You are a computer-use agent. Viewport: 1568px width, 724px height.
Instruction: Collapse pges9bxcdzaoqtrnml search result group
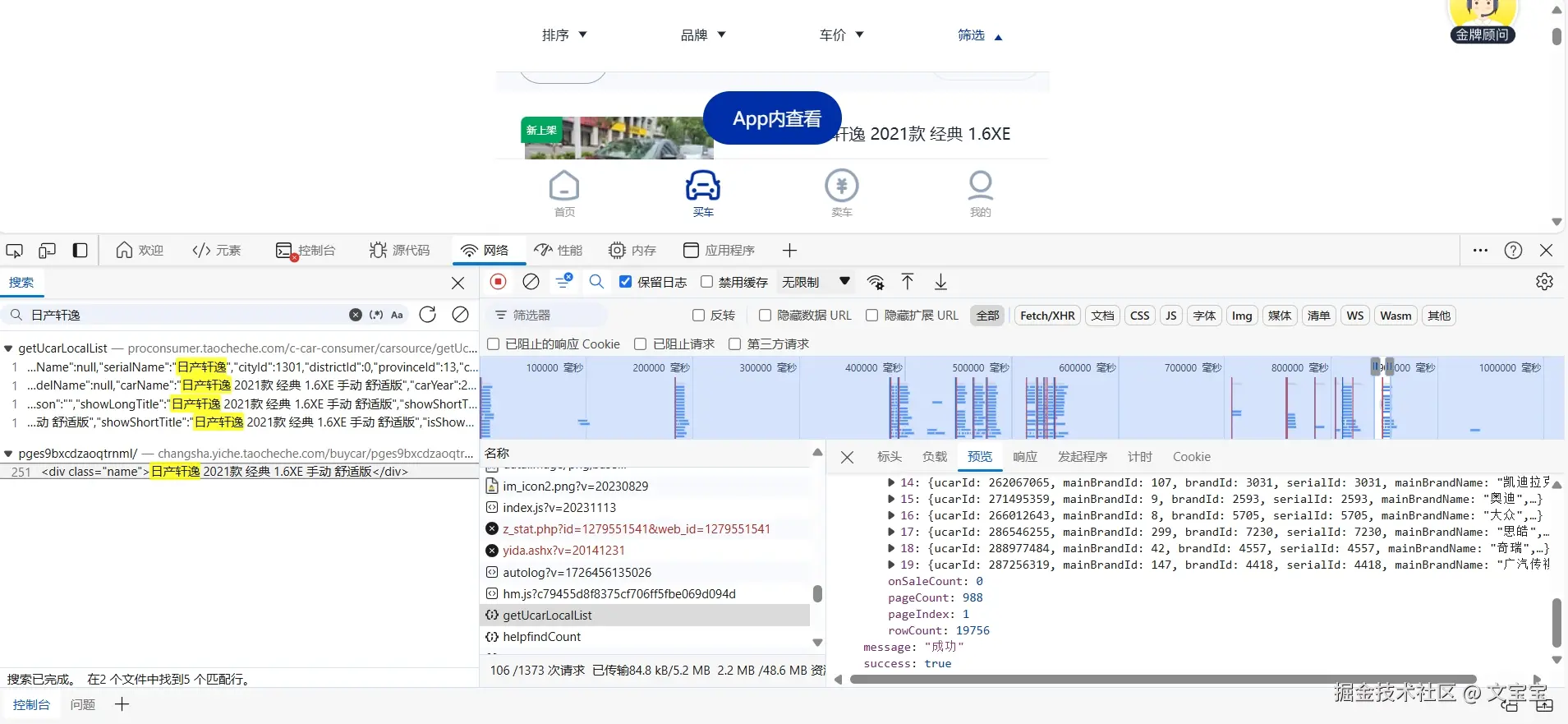(x=8, y=454)
